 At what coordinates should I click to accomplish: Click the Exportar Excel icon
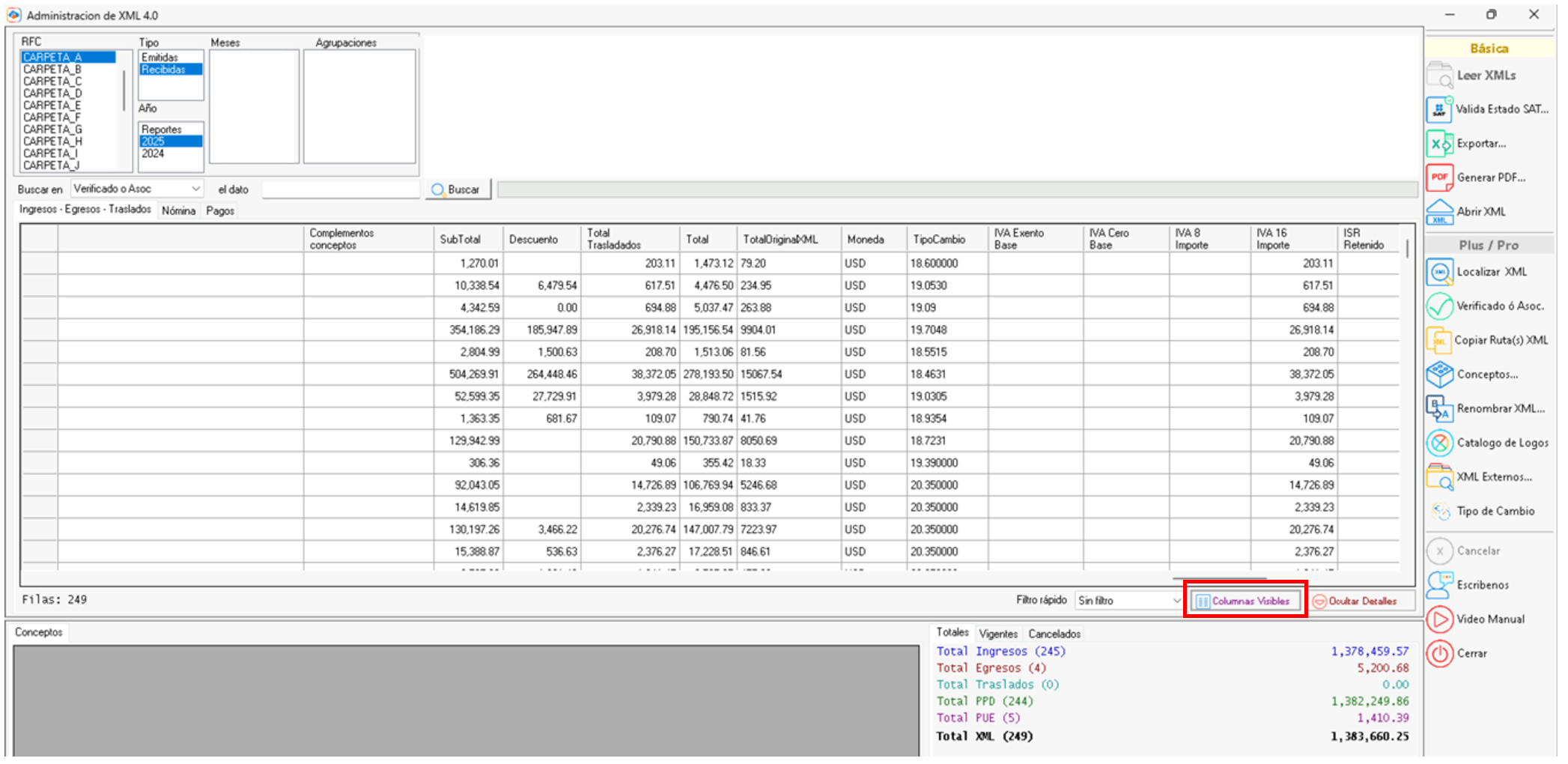click(1439, 144)
